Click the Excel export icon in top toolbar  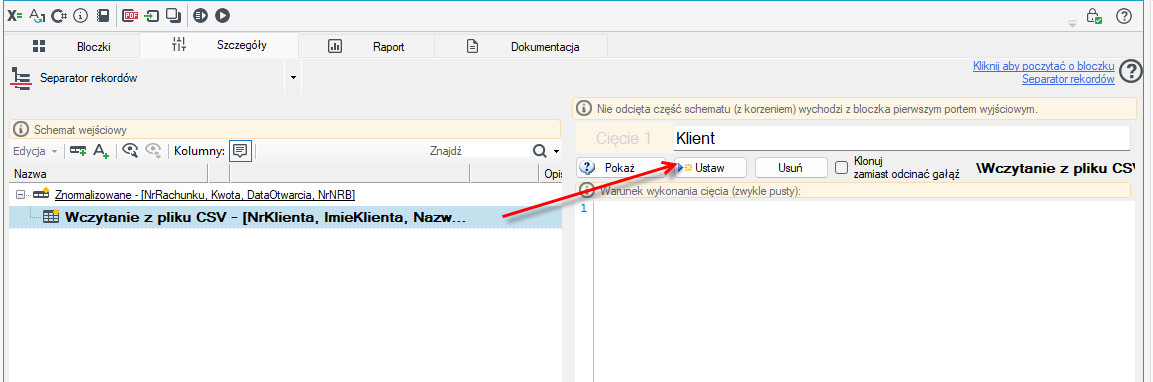tap(15, 15)
